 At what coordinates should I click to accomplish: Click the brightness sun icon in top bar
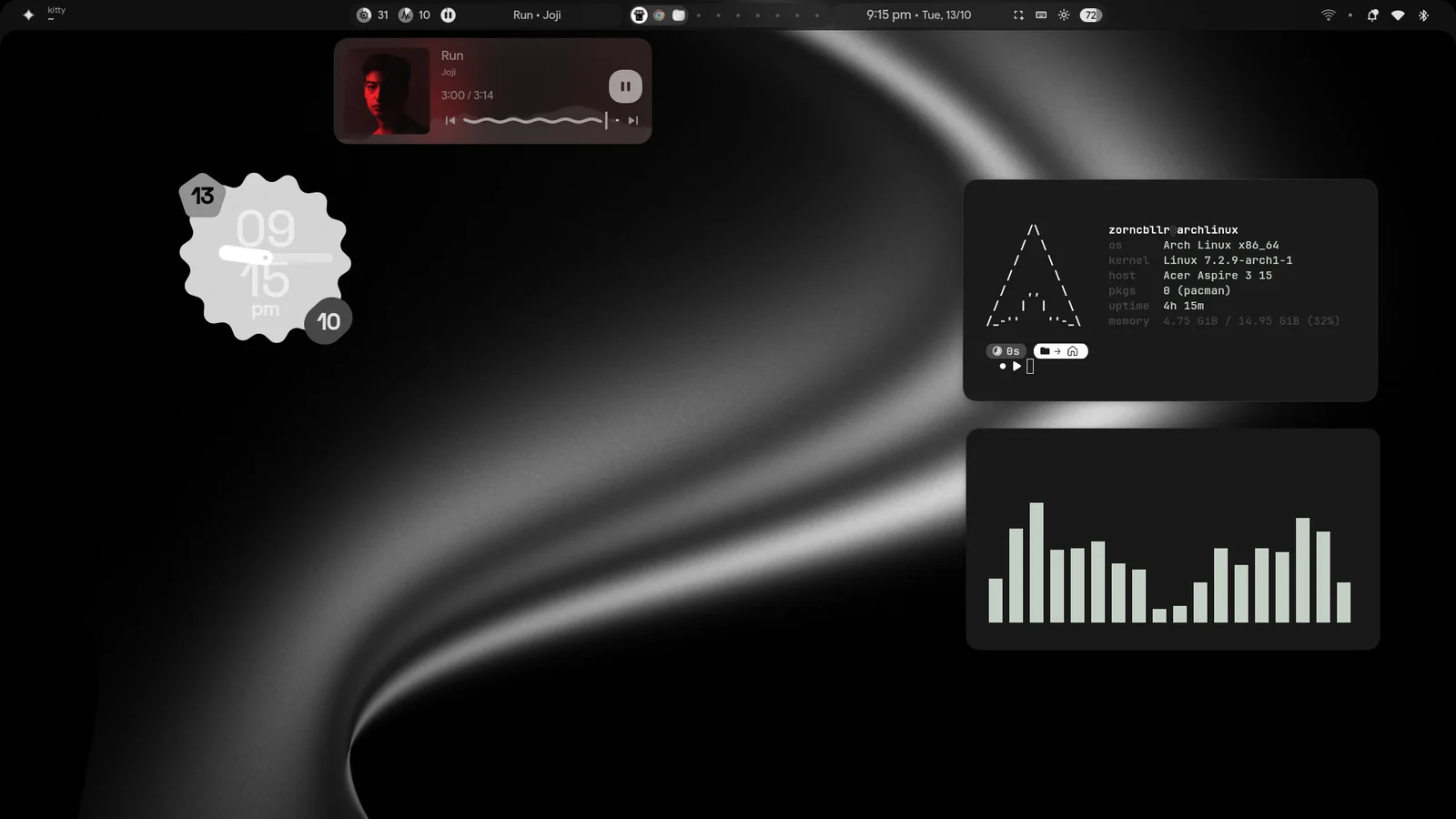[1064, 15]
